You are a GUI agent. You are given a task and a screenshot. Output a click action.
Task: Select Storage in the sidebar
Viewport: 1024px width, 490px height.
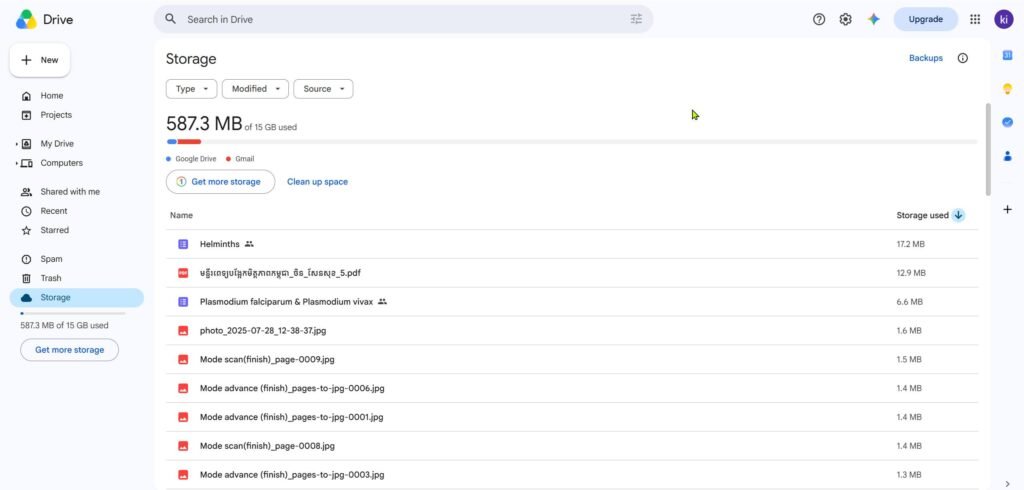coord(76,298)
